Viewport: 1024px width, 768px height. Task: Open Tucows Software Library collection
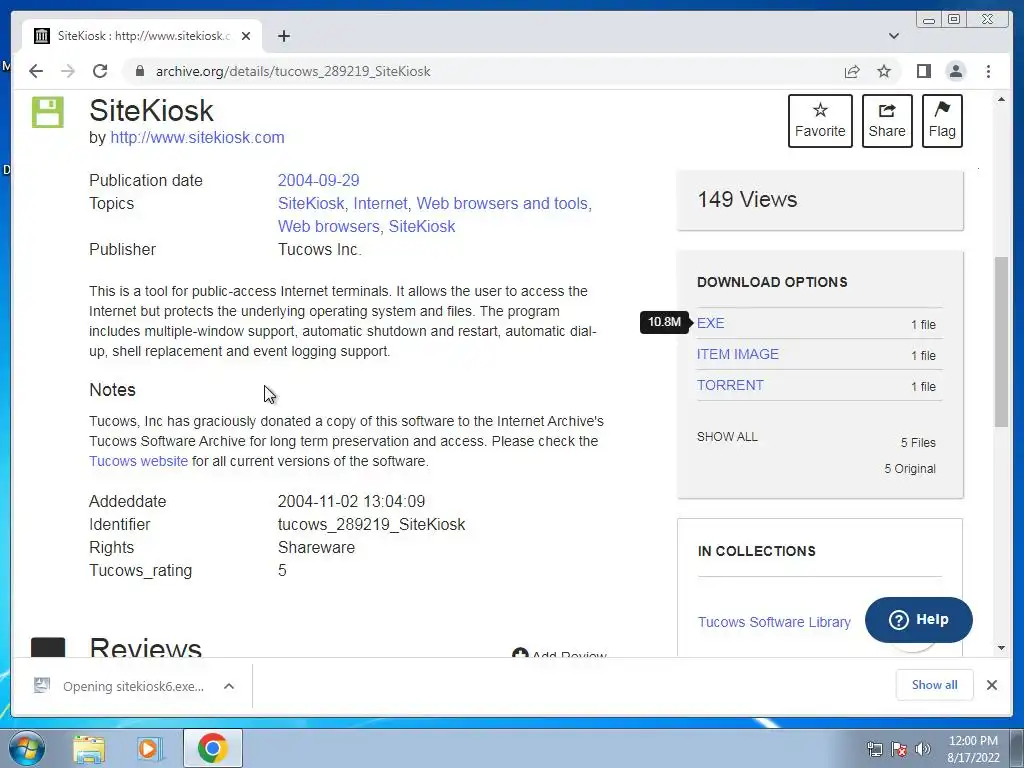pos(774,622)
